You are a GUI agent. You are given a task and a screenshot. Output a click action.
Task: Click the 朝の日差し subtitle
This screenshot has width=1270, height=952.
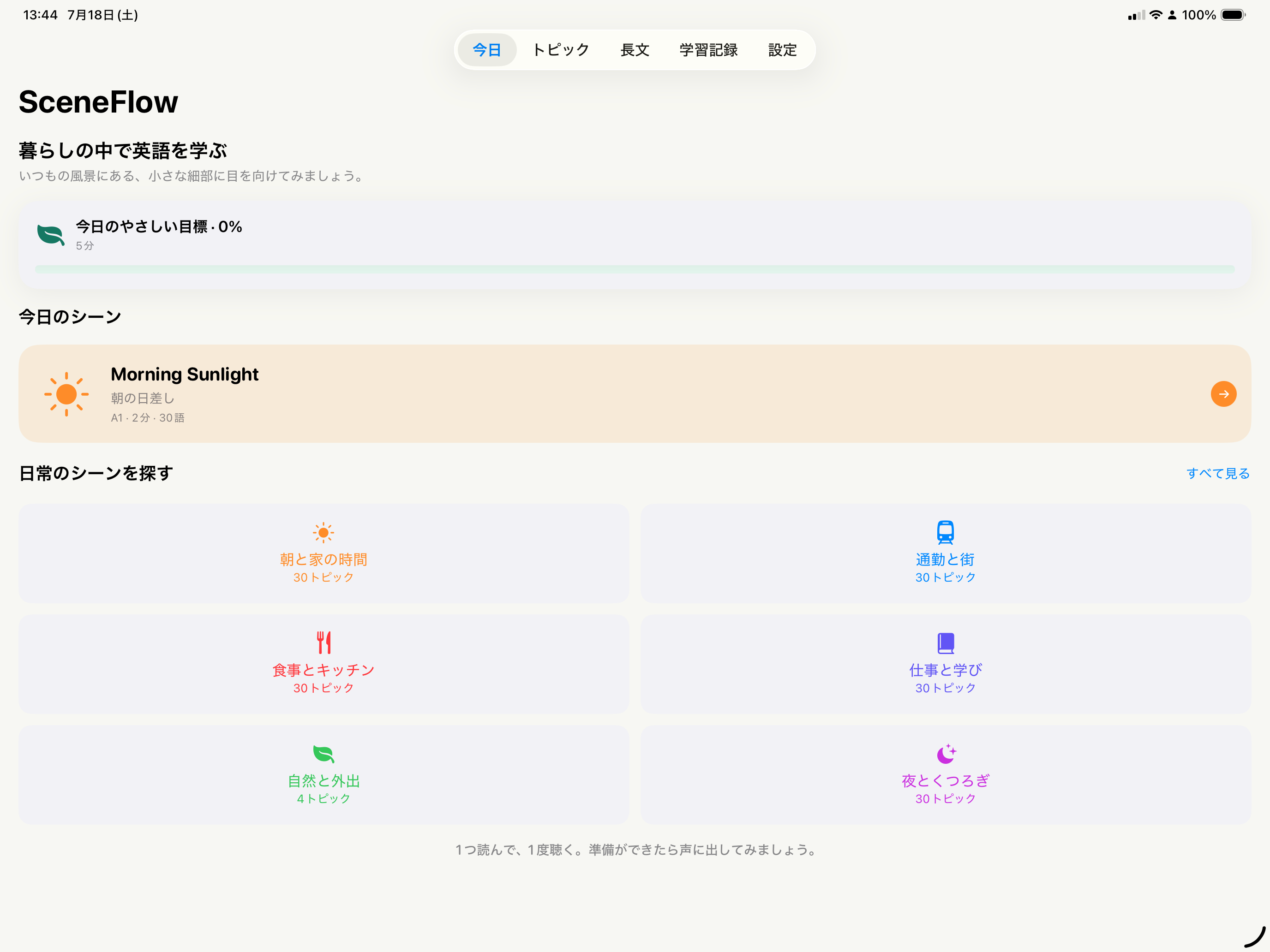(x=143, y=398)
